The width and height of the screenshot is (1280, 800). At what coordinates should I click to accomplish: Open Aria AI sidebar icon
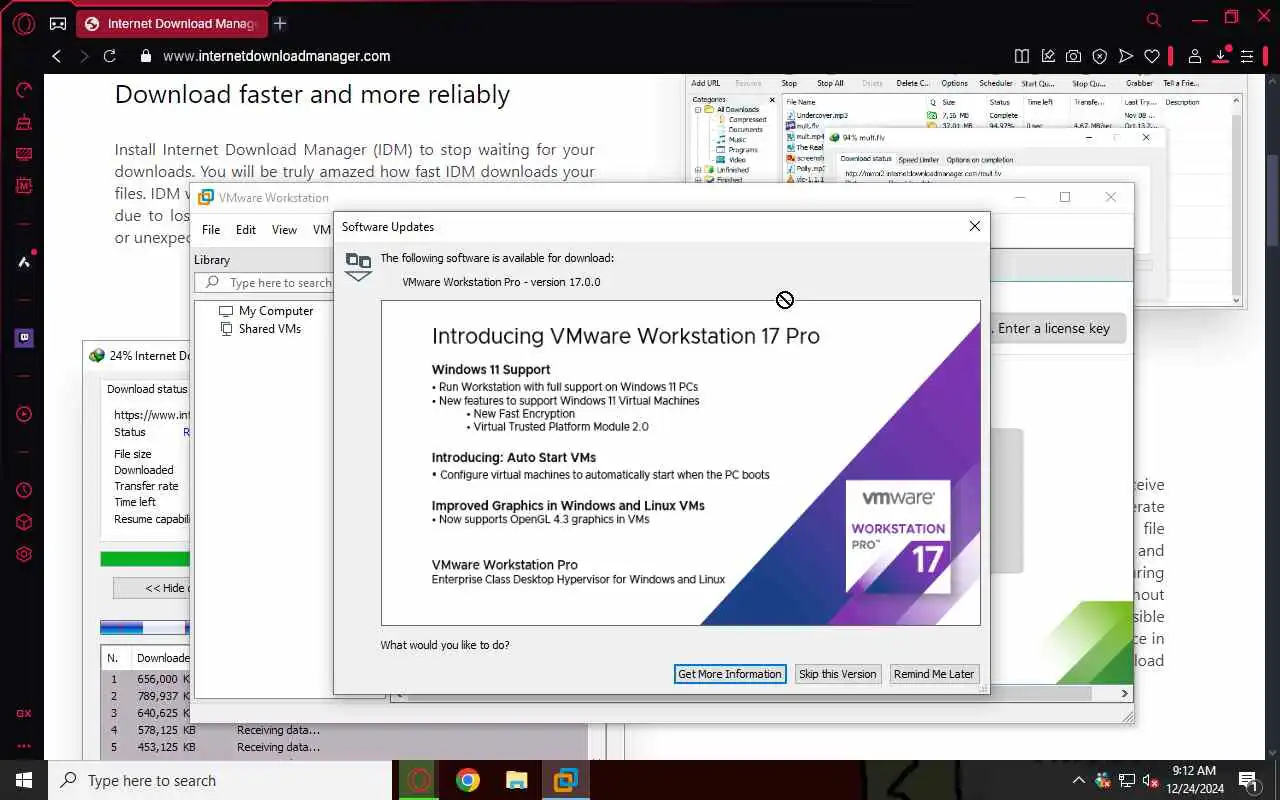(24, 262)
